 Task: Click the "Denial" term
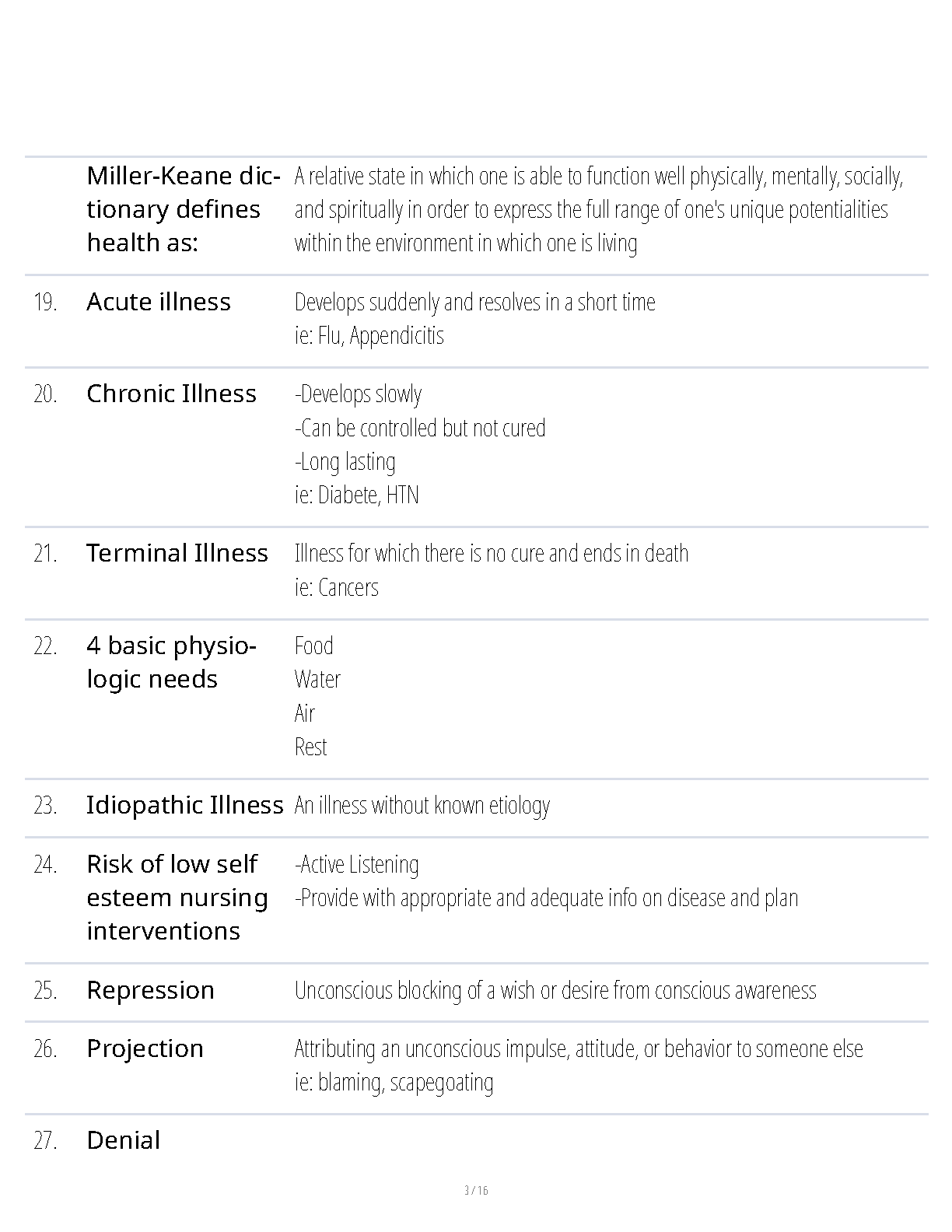124,1140
